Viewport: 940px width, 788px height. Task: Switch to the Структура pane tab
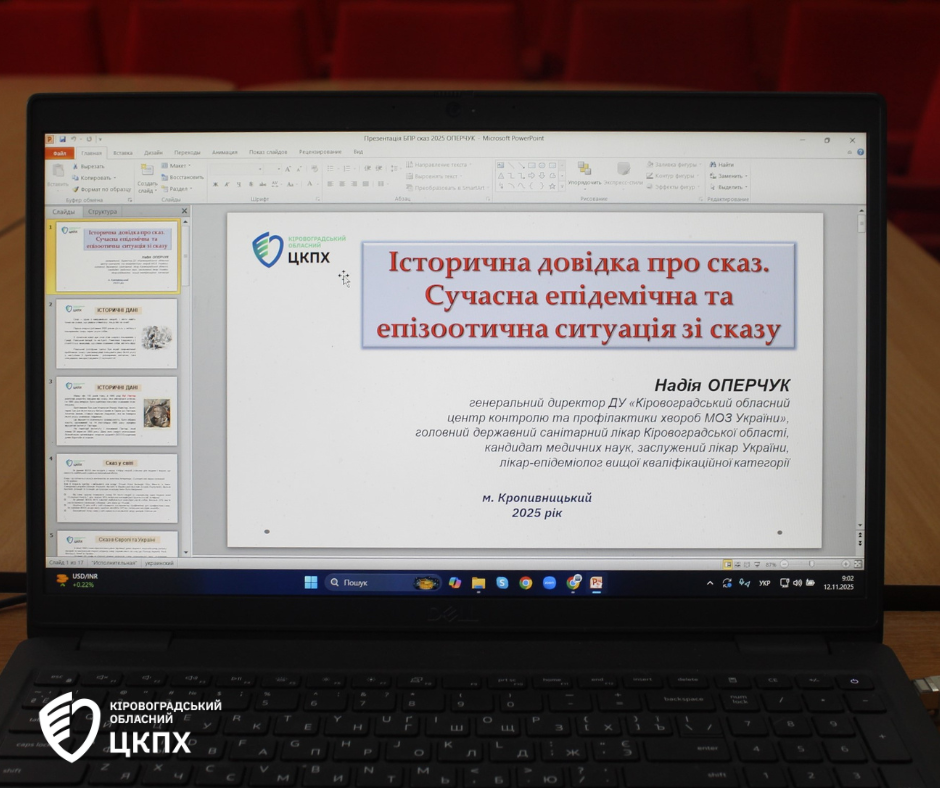click(102, 211)
